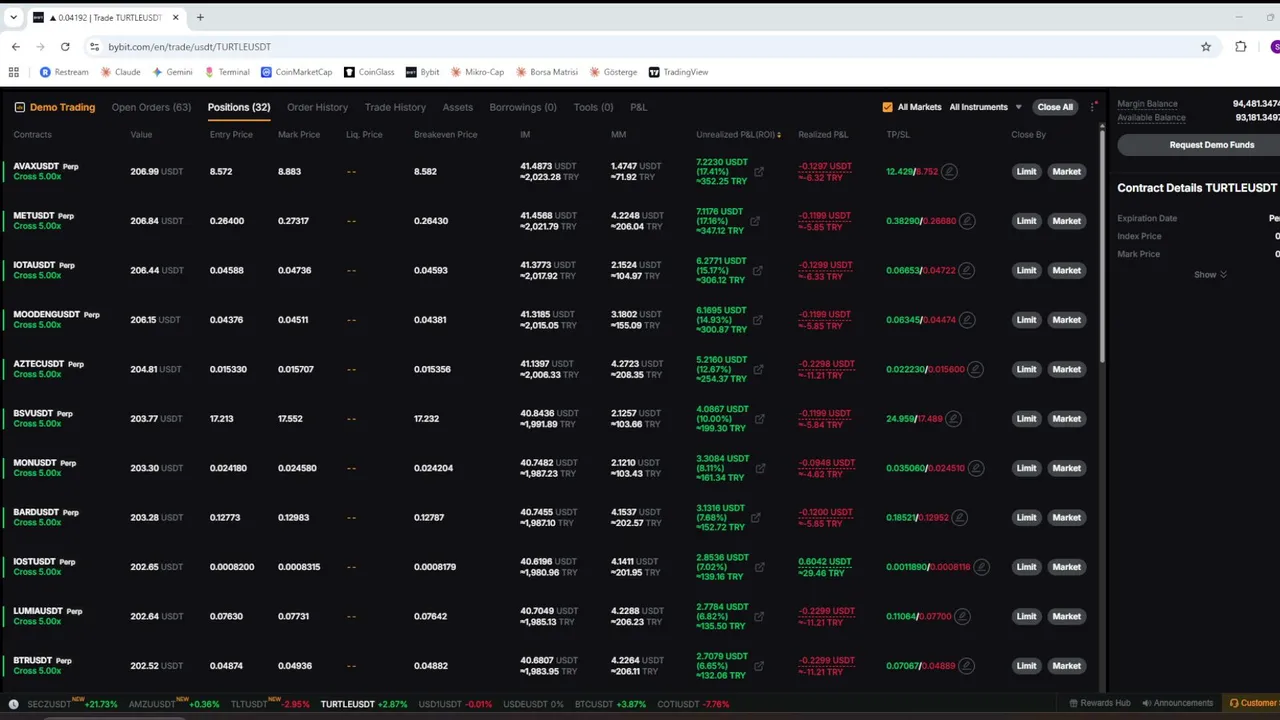
Task: Edit TP/SL for the IOTAUSDT position
Action: click(967, 270)
